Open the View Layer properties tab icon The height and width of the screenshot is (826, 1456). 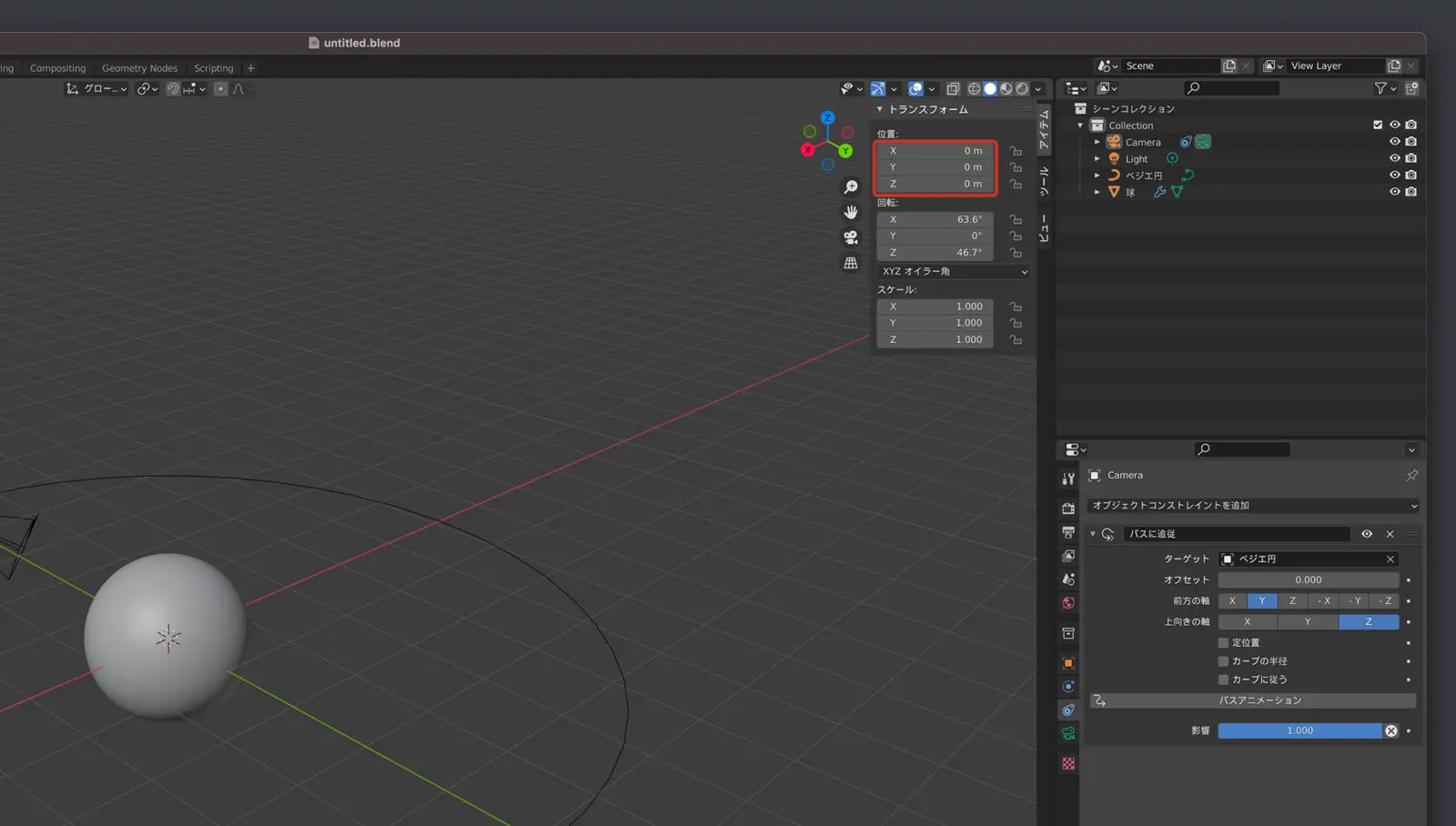click(x=1068, y=556)
